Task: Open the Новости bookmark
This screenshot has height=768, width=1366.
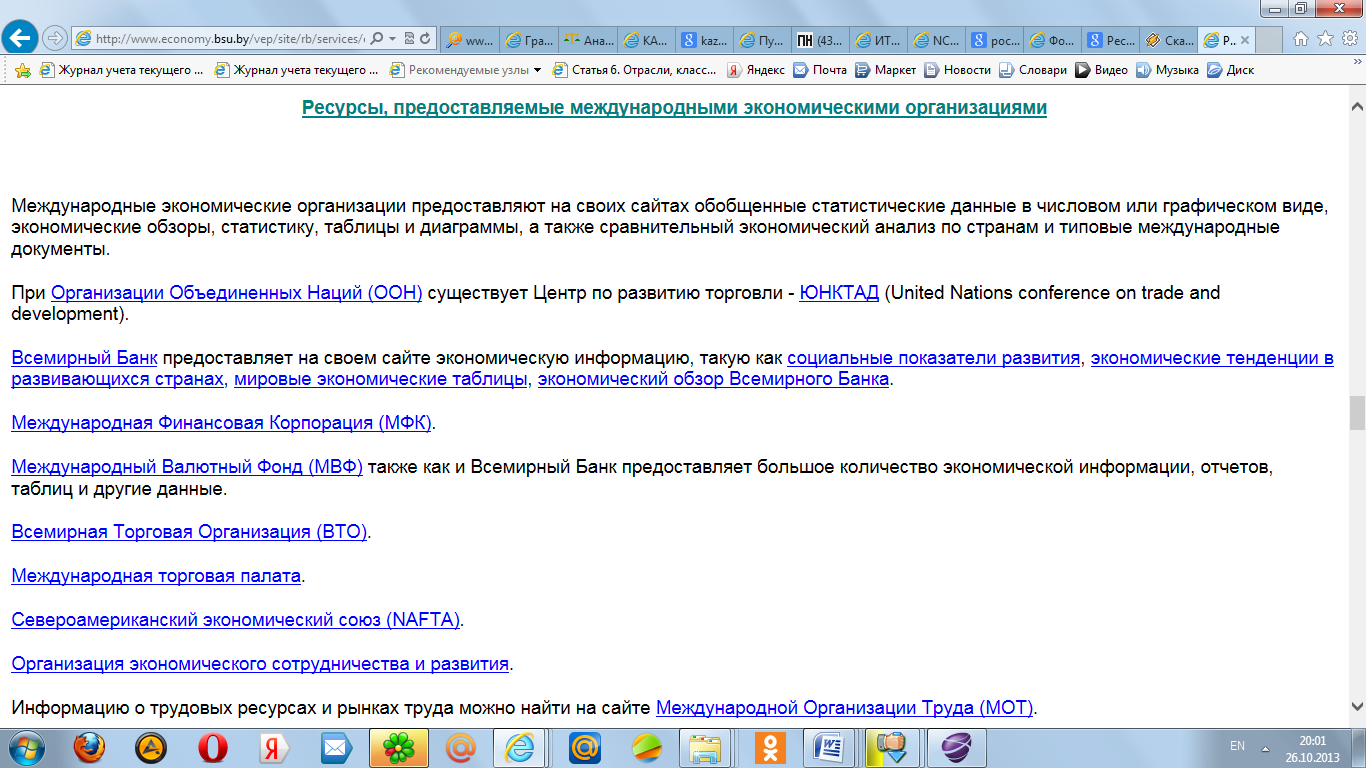Action: pyautogui.click(x=957, y=70)
